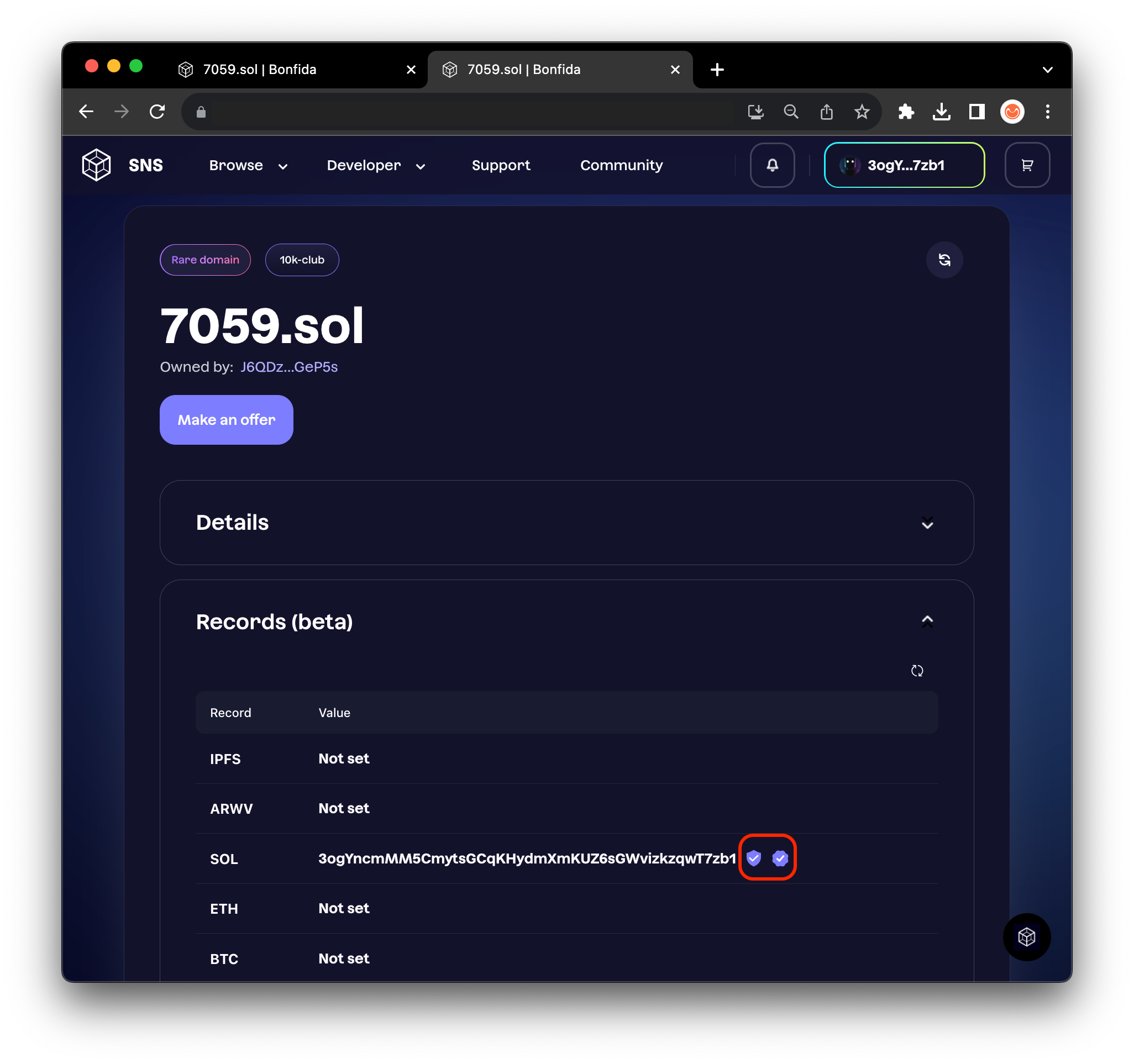Open browser extensions puzzle icon
This screenshot has height=1064, width=1134.
[x=906, y=112]
